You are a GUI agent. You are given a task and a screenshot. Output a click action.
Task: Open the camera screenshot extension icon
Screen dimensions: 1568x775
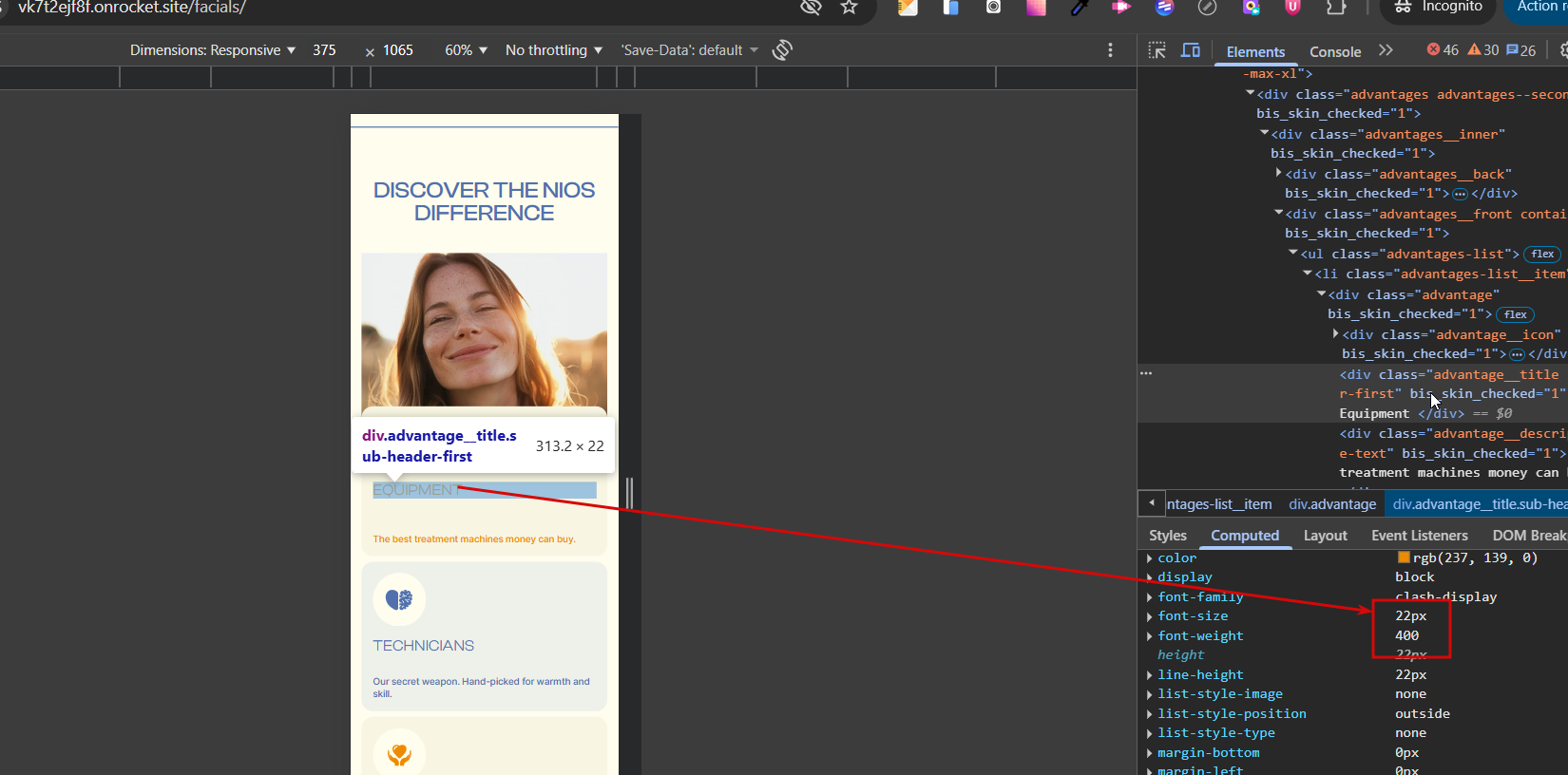click(x=993, y=7)
